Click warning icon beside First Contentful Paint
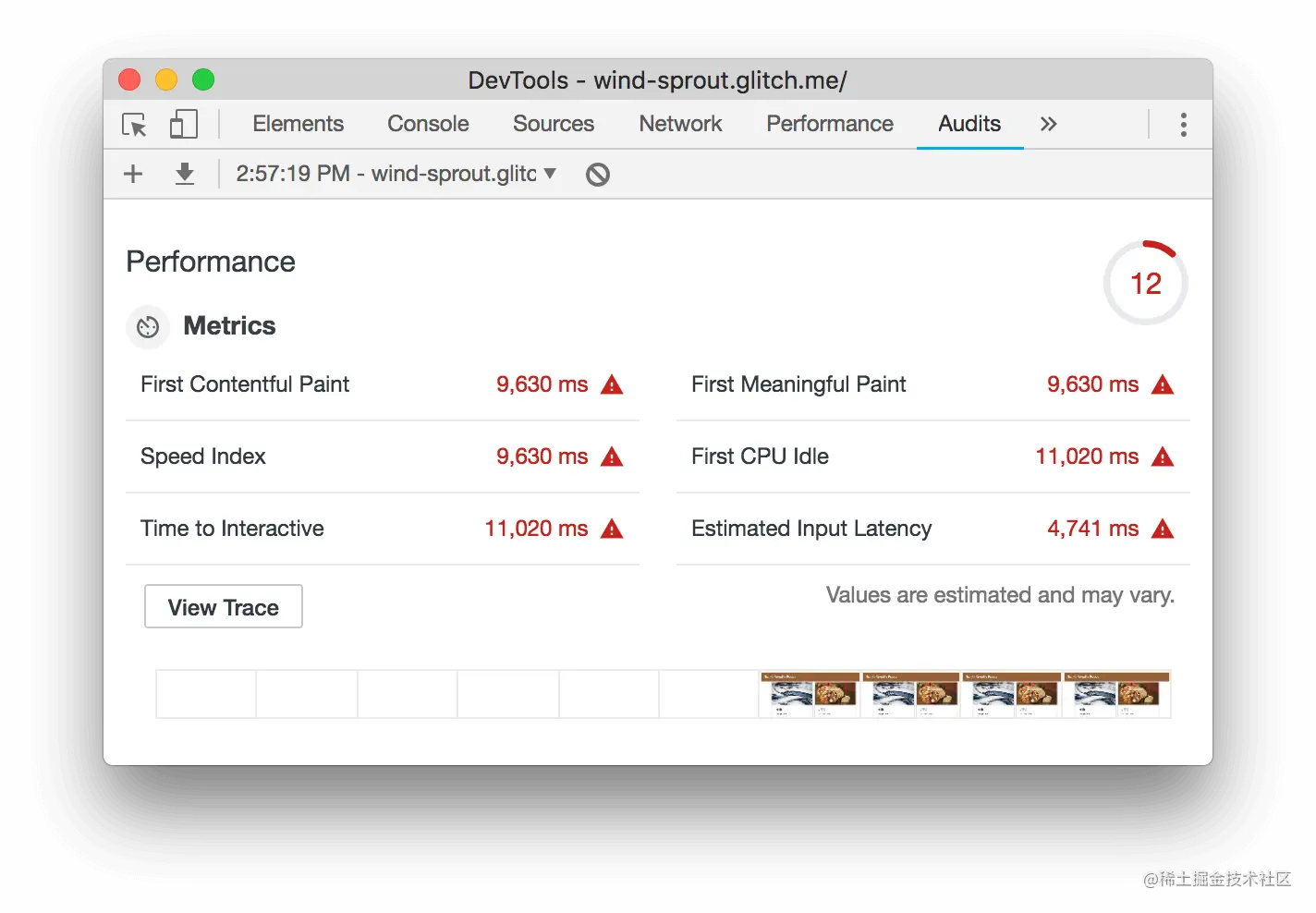This screenshot has width=1316, height=913. click(612, 384)
